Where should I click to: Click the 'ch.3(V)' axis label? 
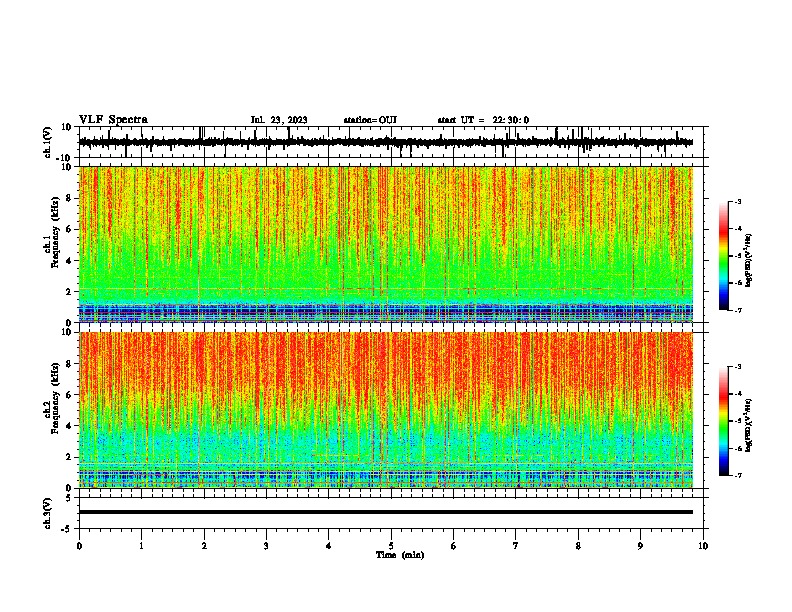(48, 514)
